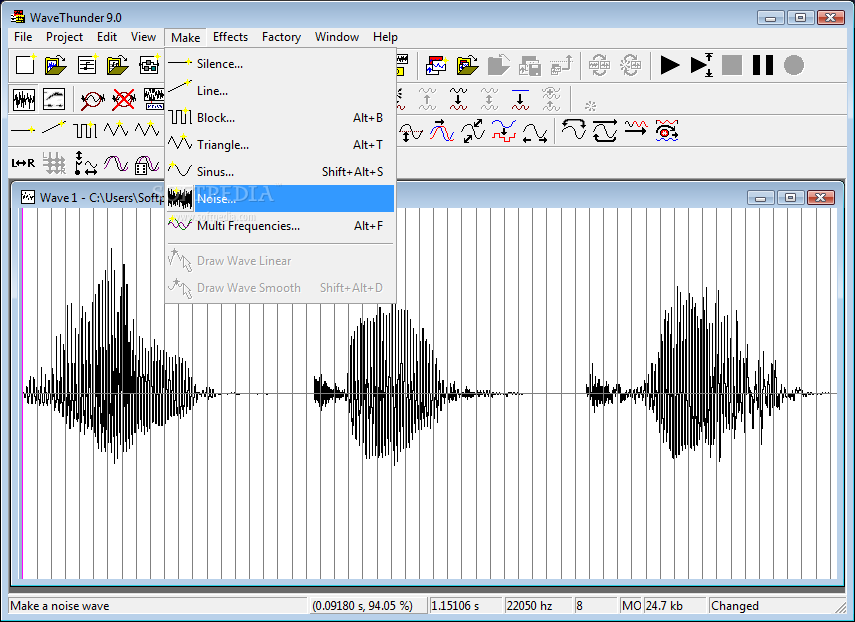Click the Open Music folder icon
855x622 pixels.
pyautogui.click(x=117, y=65)
